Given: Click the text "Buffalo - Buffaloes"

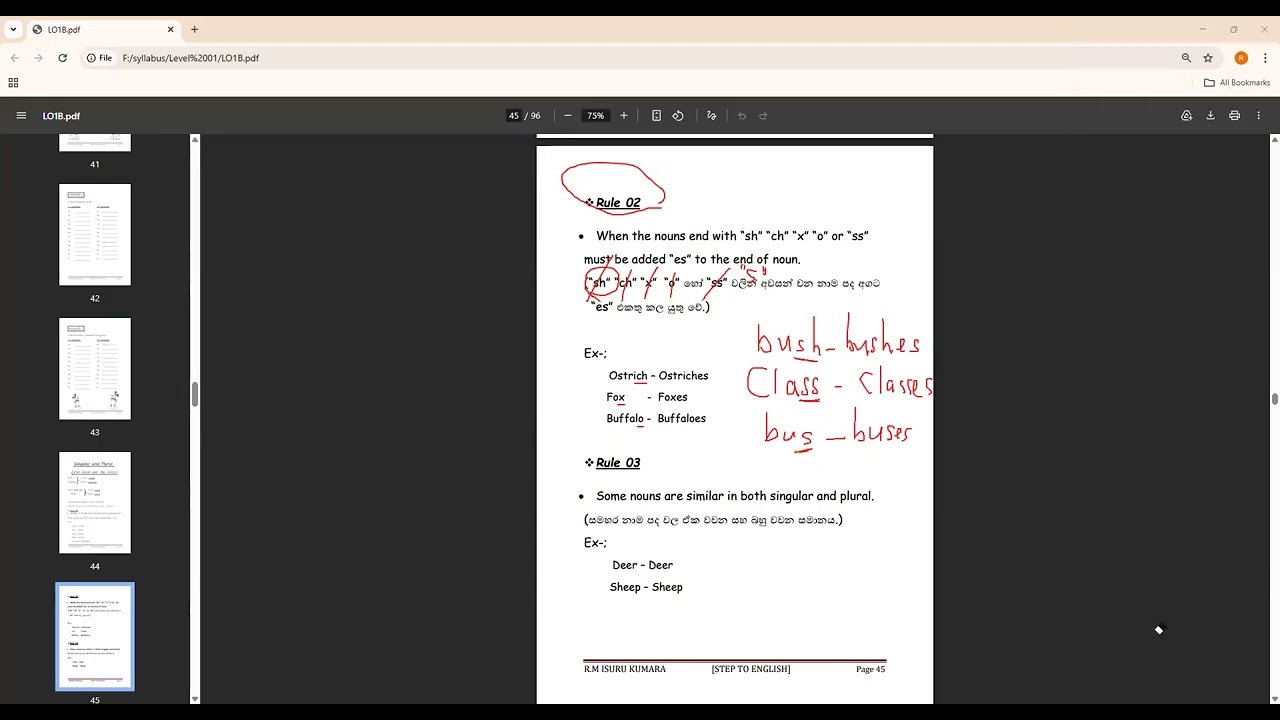Looking at the screenshot, I should [656, 419].
